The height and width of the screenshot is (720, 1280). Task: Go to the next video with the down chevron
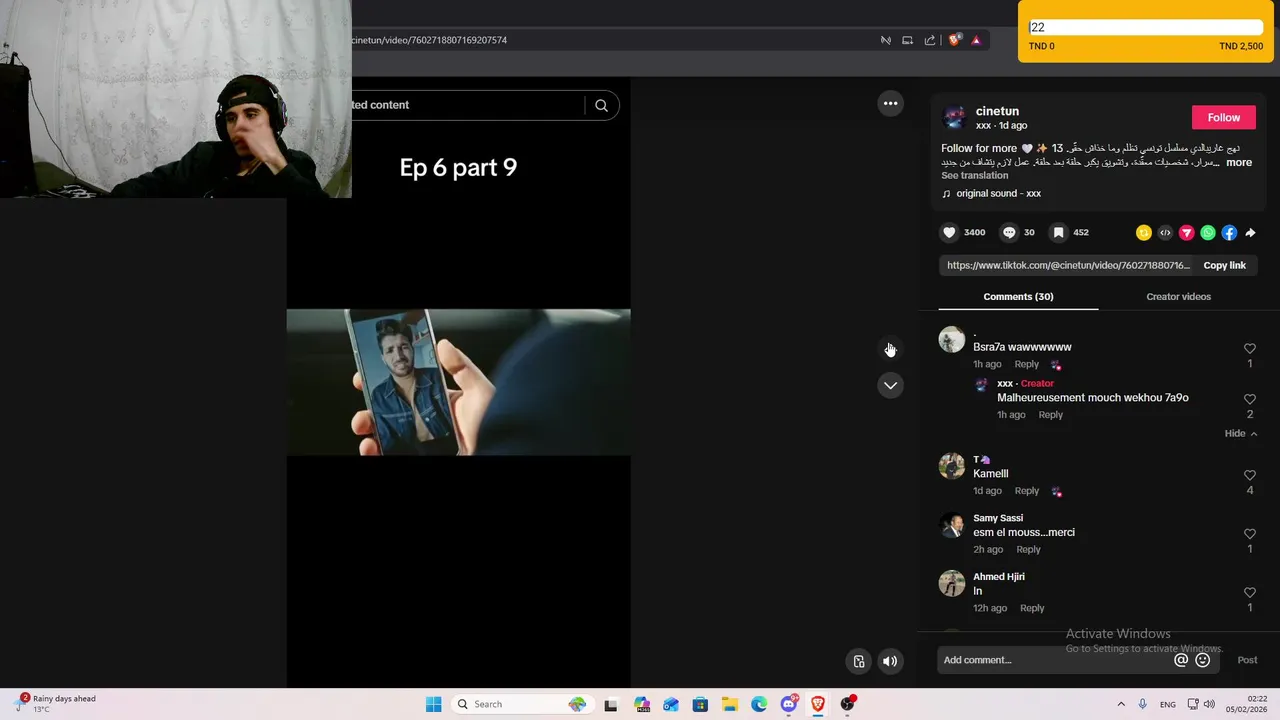click(x=890, y=385)
